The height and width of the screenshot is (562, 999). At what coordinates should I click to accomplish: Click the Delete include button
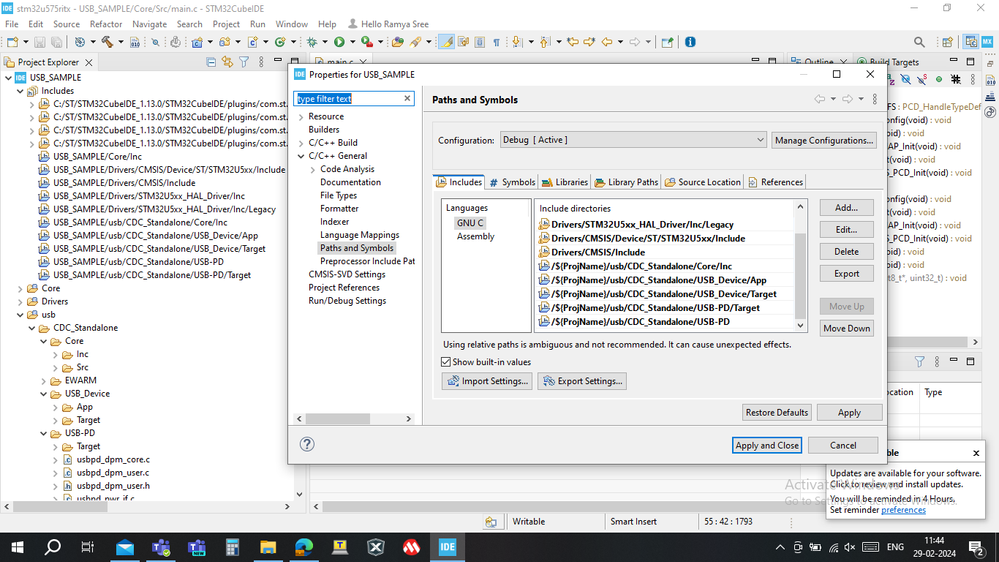(x=846, y=252)
